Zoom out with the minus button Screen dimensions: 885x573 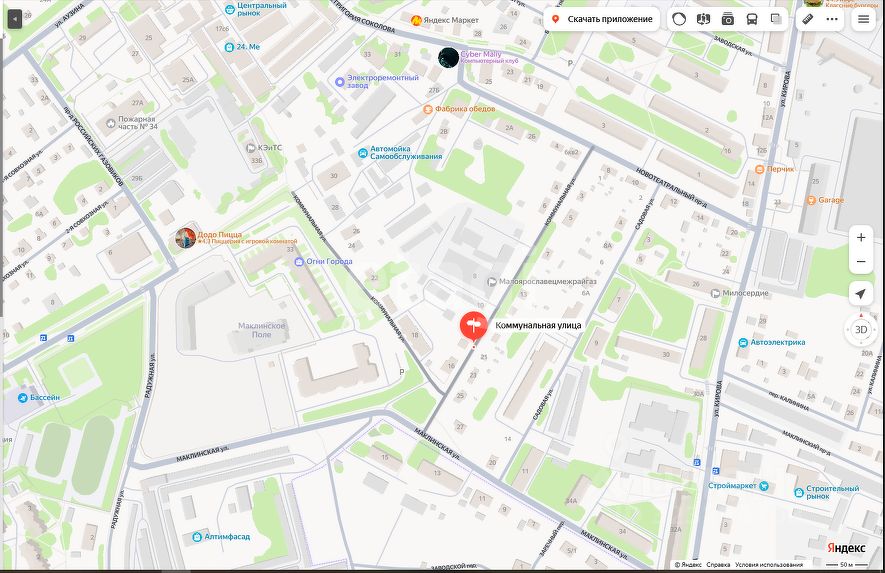(x=861, y=262)
